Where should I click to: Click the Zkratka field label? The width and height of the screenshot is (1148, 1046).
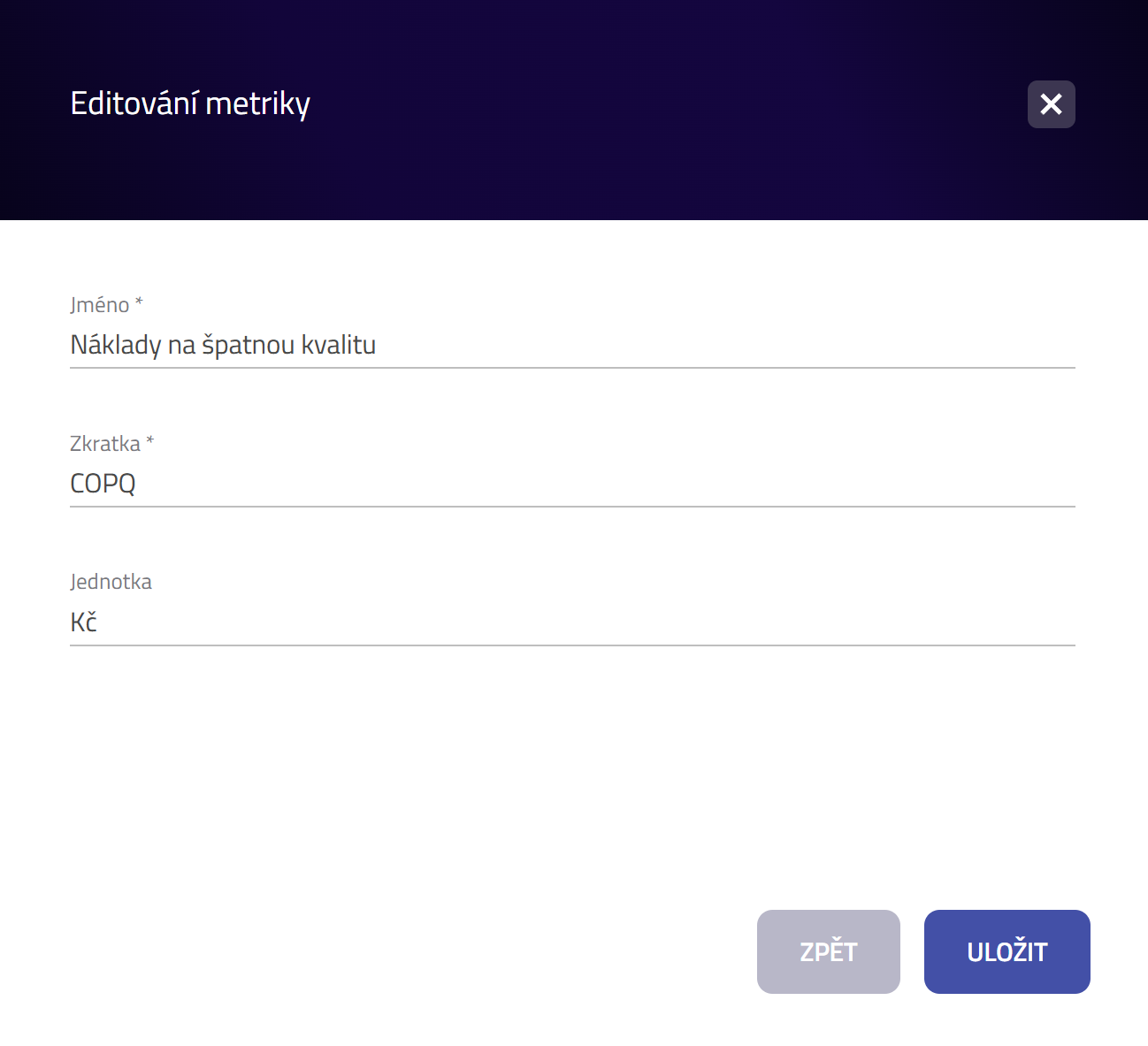pos(105,444)
